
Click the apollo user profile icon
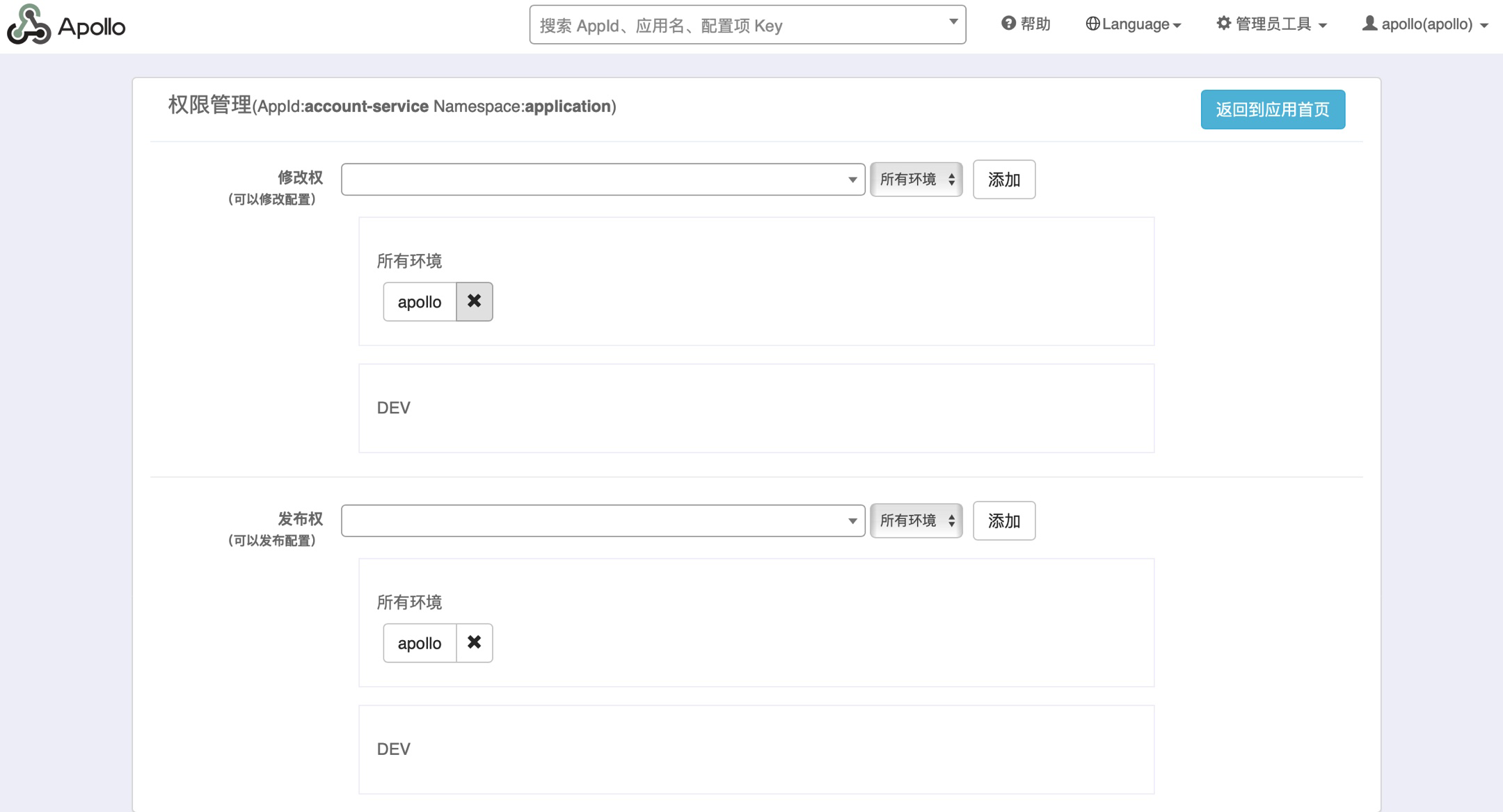click(x=1369, y=24)
